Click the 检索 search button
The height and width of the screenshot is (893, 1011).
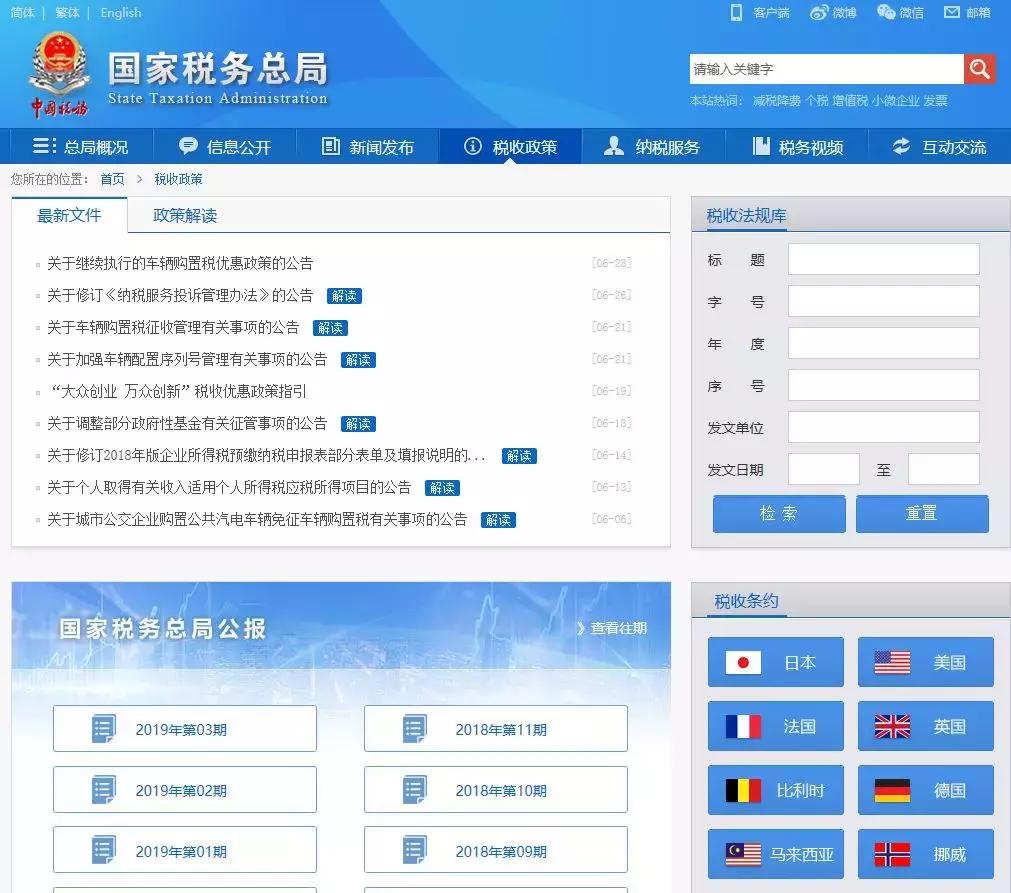[778, 513]
